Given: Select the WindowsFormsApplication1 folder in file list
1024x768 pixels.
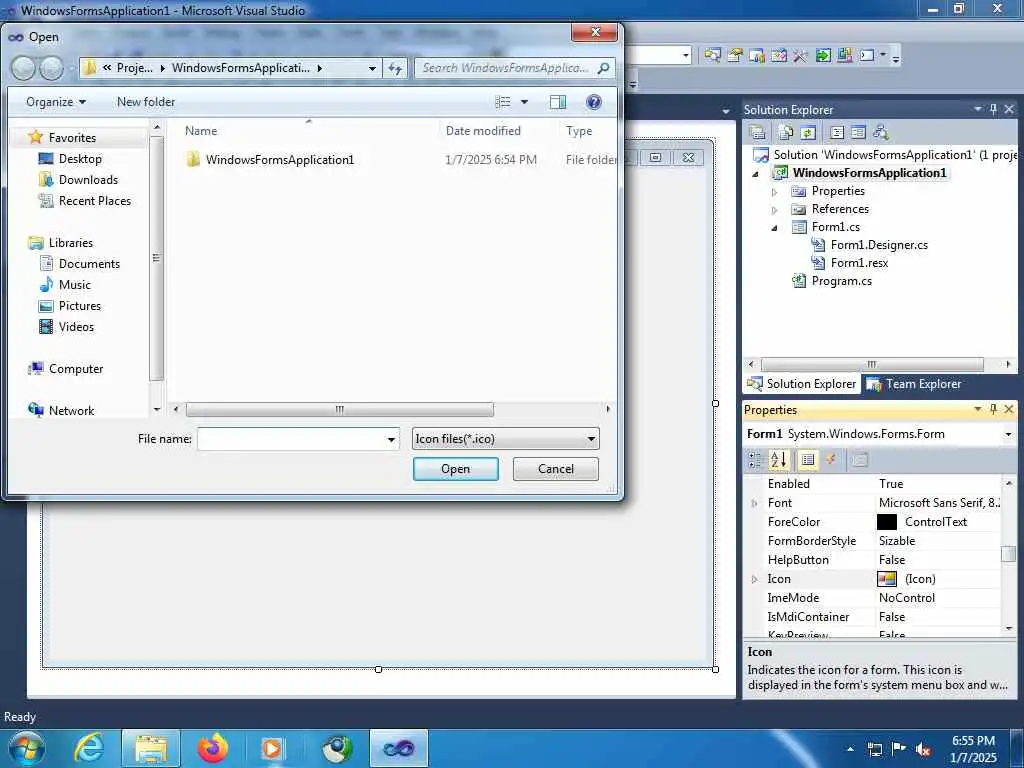Looking at the screenshot, I should [280, 159].
